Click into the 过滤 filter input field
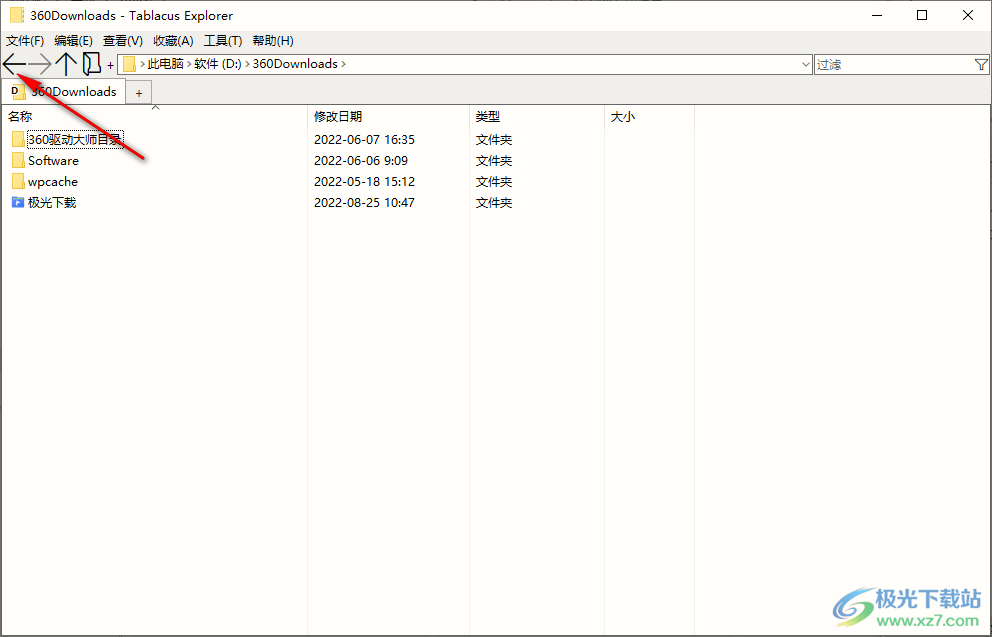 (894, 65)
